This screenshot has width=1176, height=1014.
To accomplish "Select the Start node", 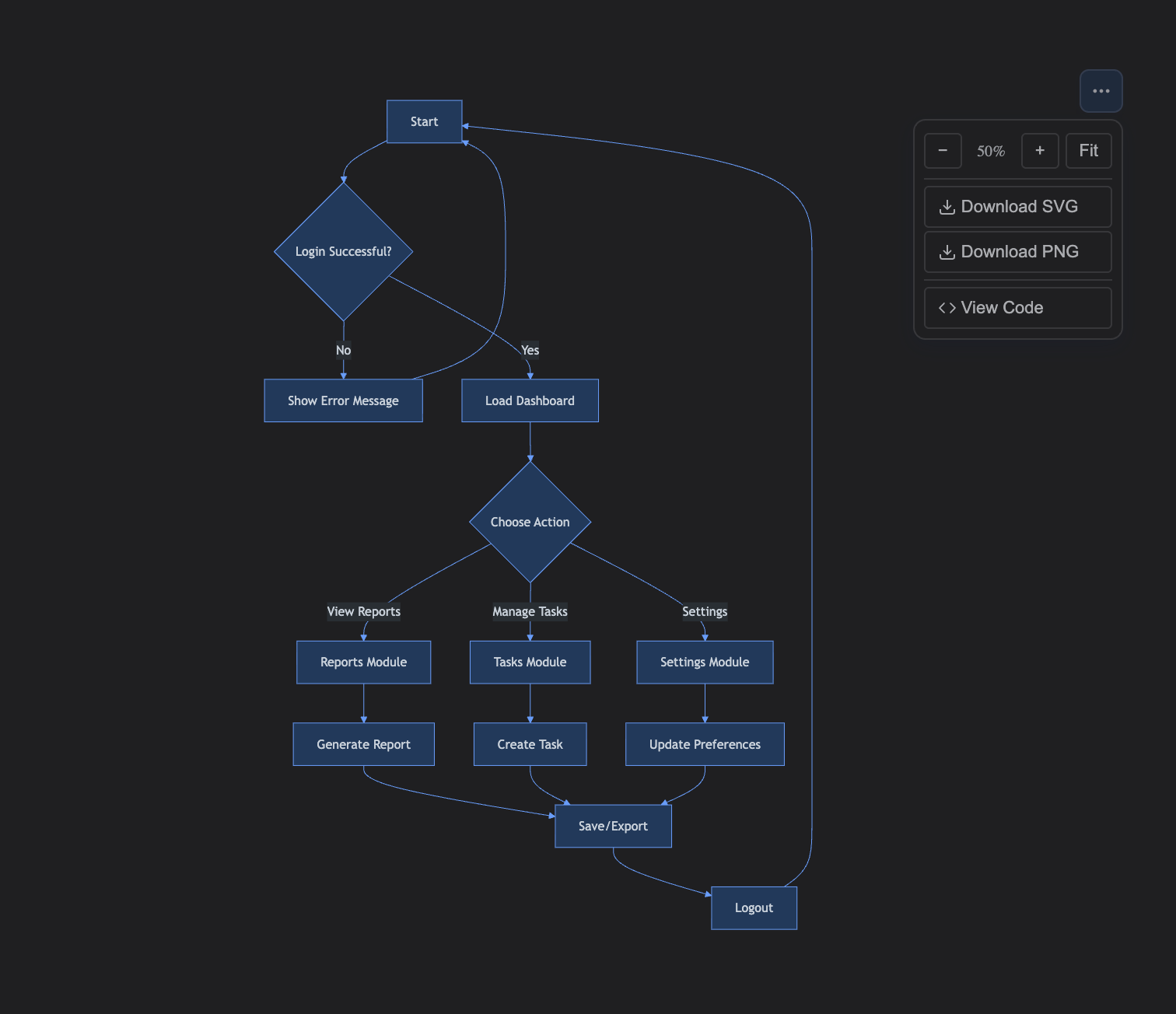I will click(x=425, y=121).
